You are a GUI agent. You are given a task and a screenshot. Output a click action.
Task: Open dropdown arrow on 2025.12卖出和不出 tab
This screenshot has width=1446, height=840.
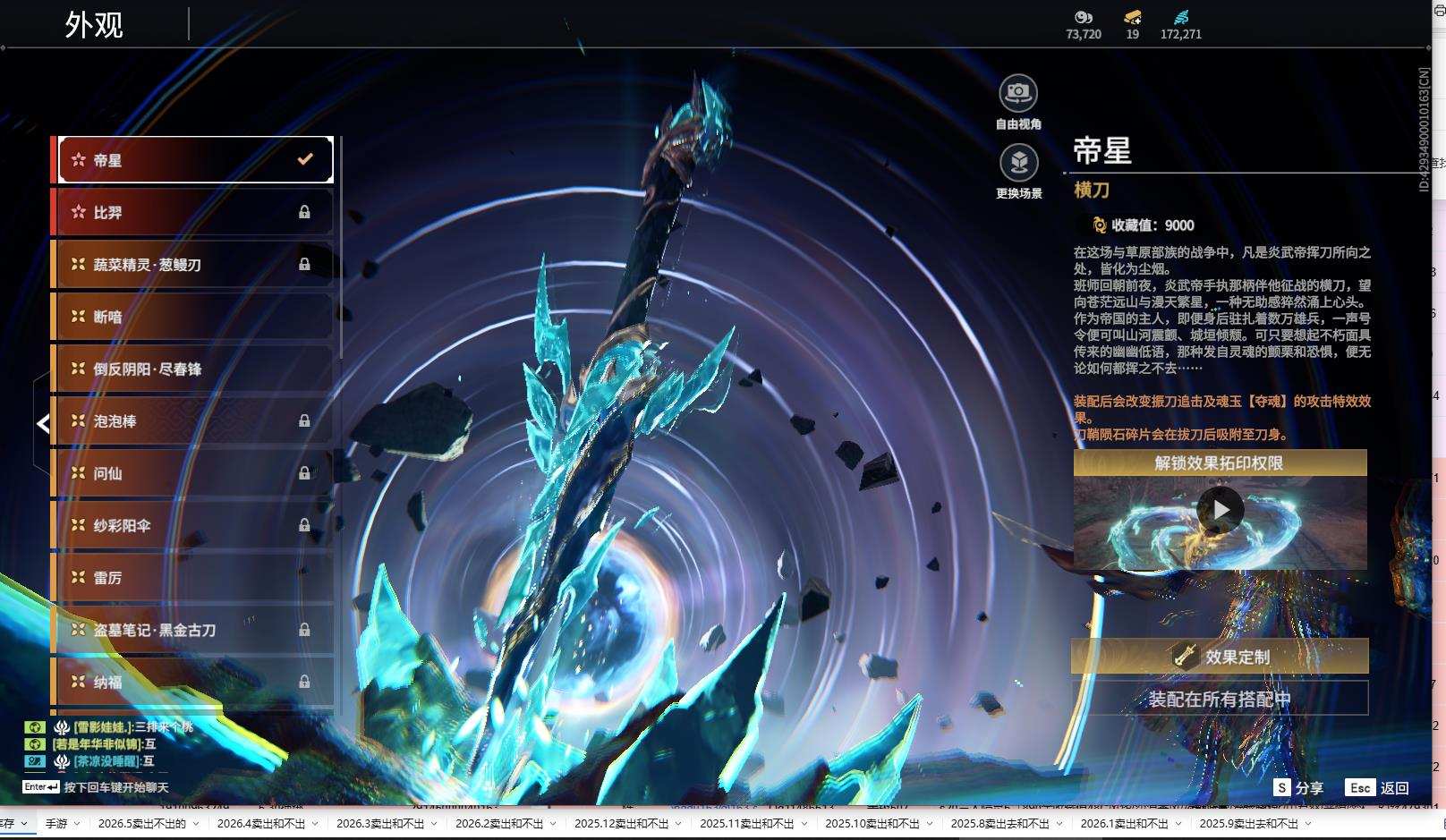click(x=677, y=824)
